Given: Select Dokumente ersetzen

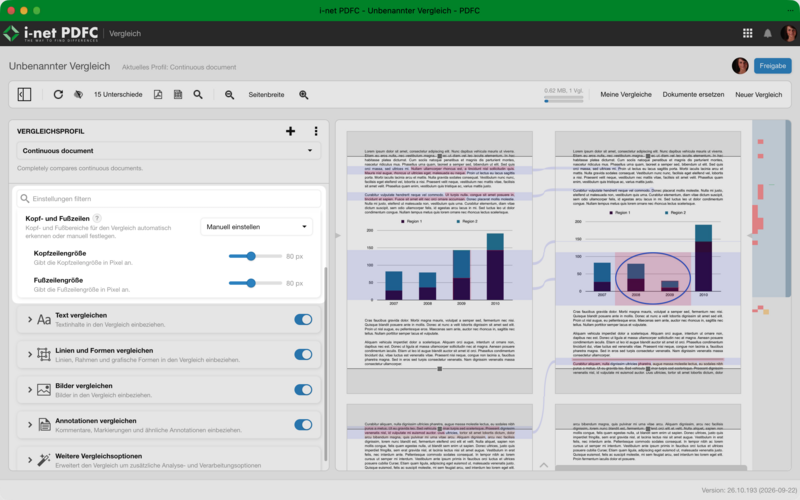Looking at the screenshot, I should [693, 94].
